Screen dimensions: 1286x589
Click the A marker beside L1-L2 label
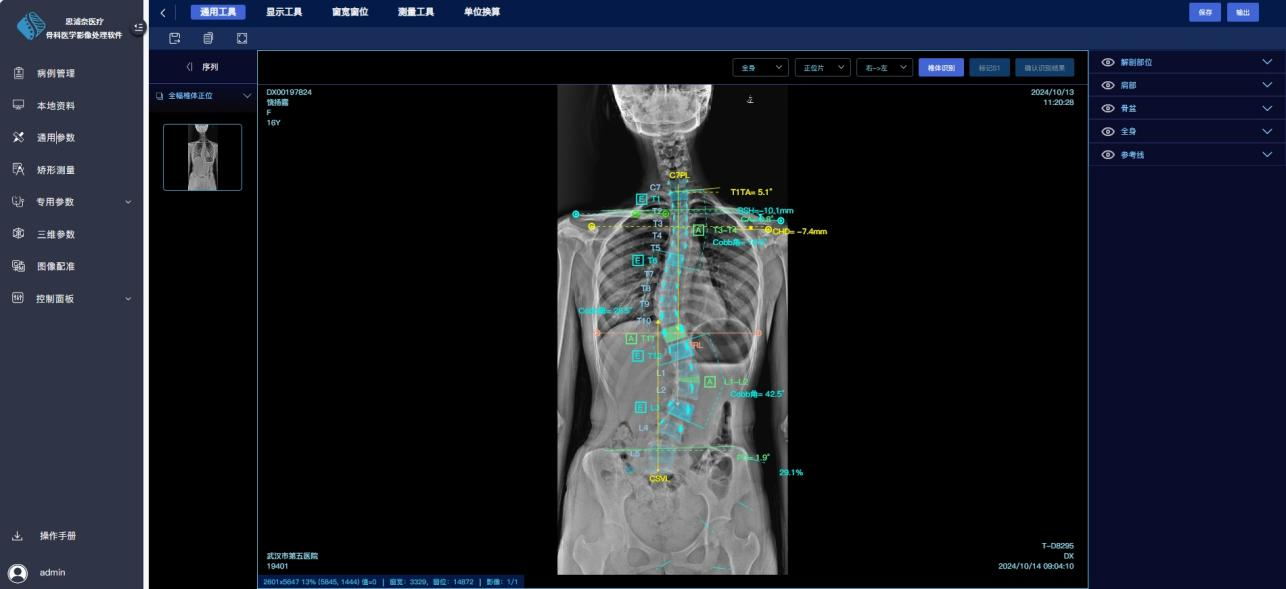pyautogui.click(x=710, y=381)
